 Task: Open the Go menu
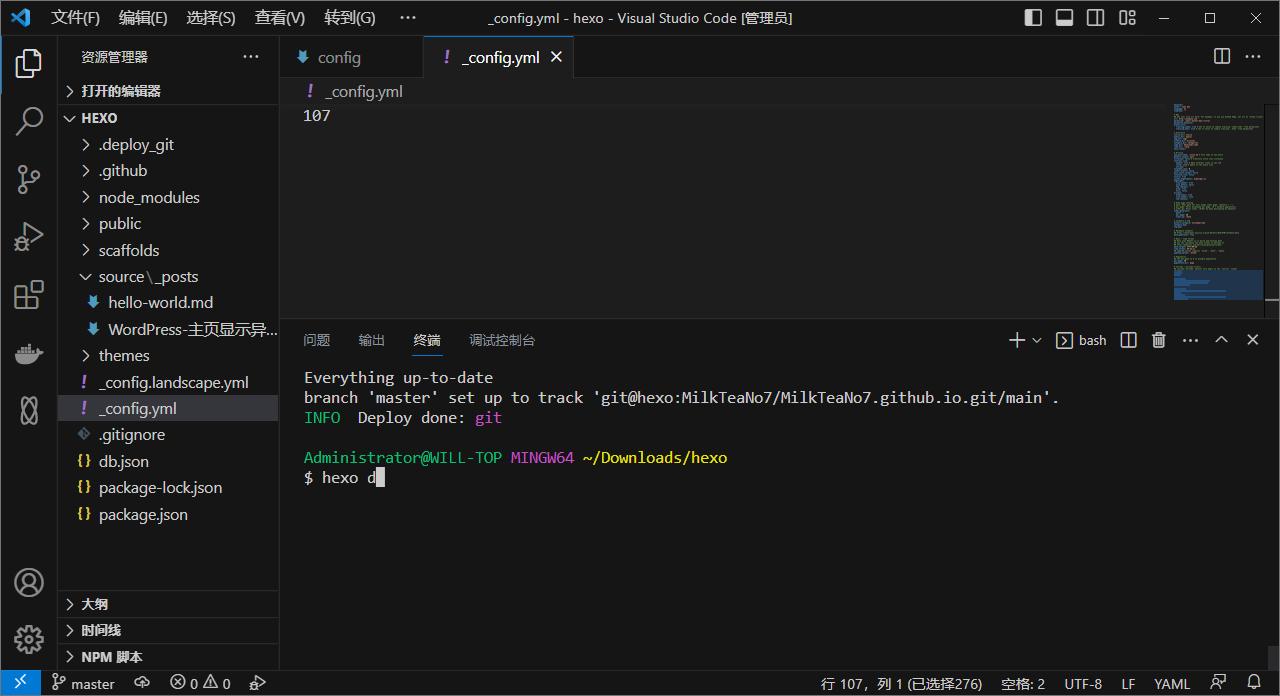tap(350, 18)
